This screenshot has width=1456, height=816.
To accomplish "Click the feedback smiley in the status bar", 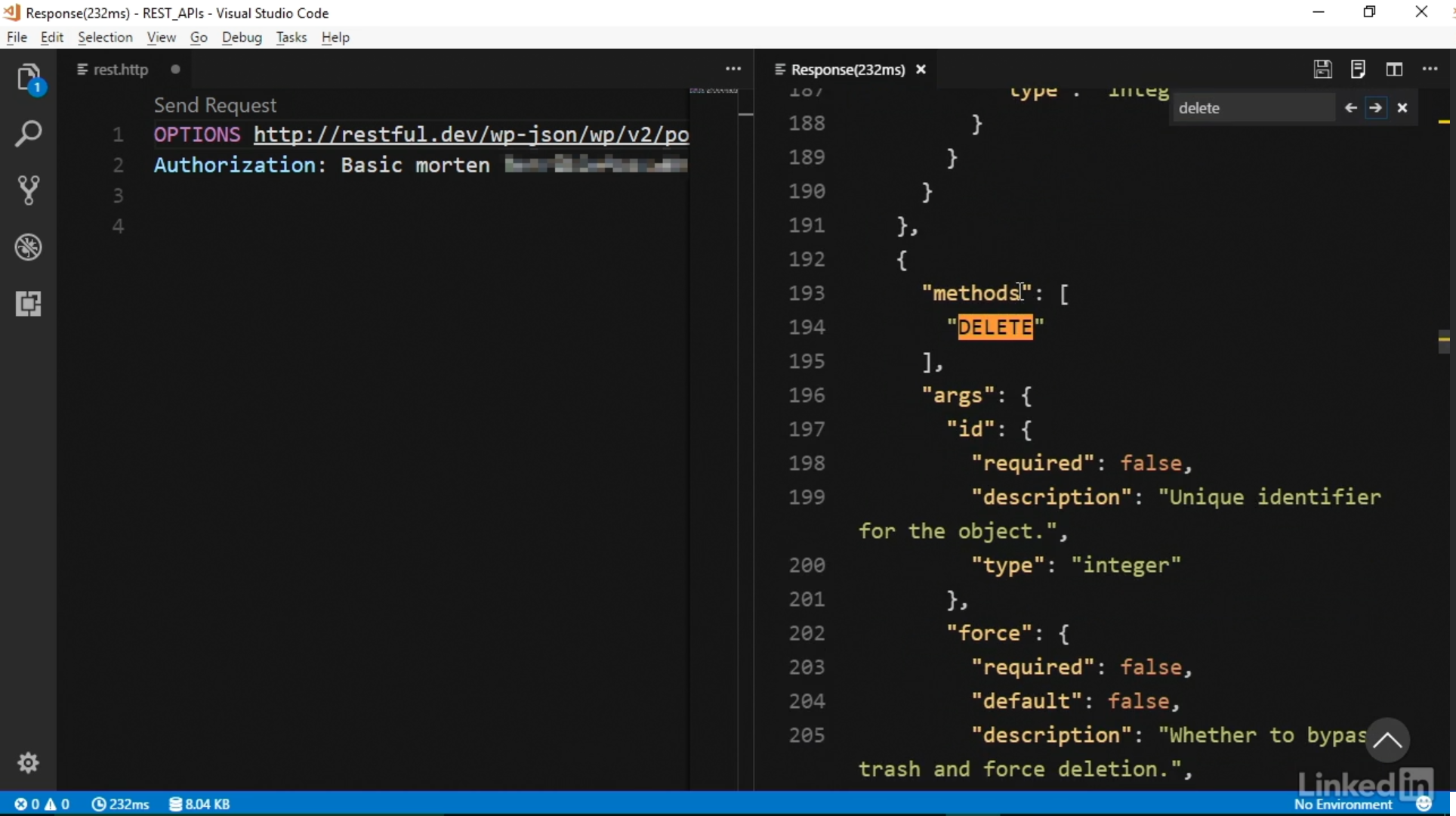I will tap(1424, 804).
